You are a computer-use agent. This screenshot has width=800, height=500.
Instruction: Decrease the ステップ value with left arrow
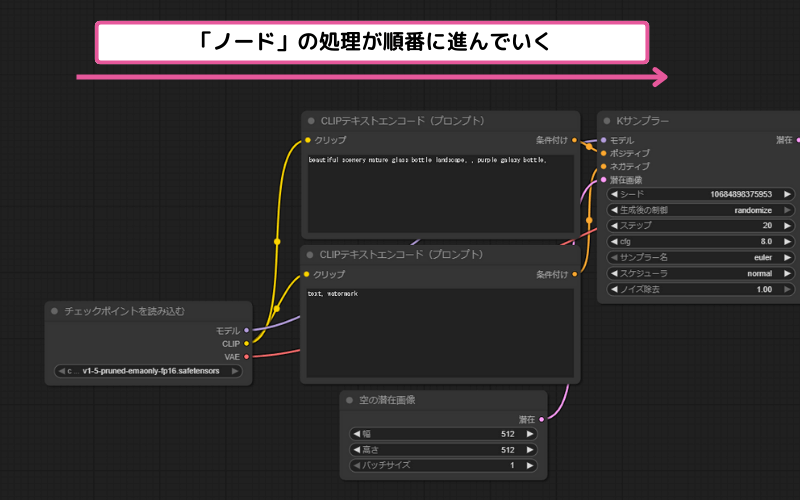[614, 226]
